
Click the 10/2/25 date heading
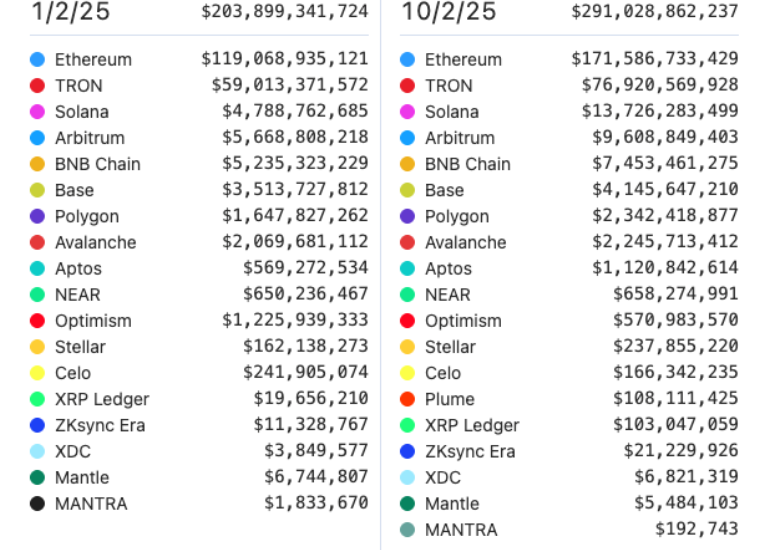coord(448,12)
